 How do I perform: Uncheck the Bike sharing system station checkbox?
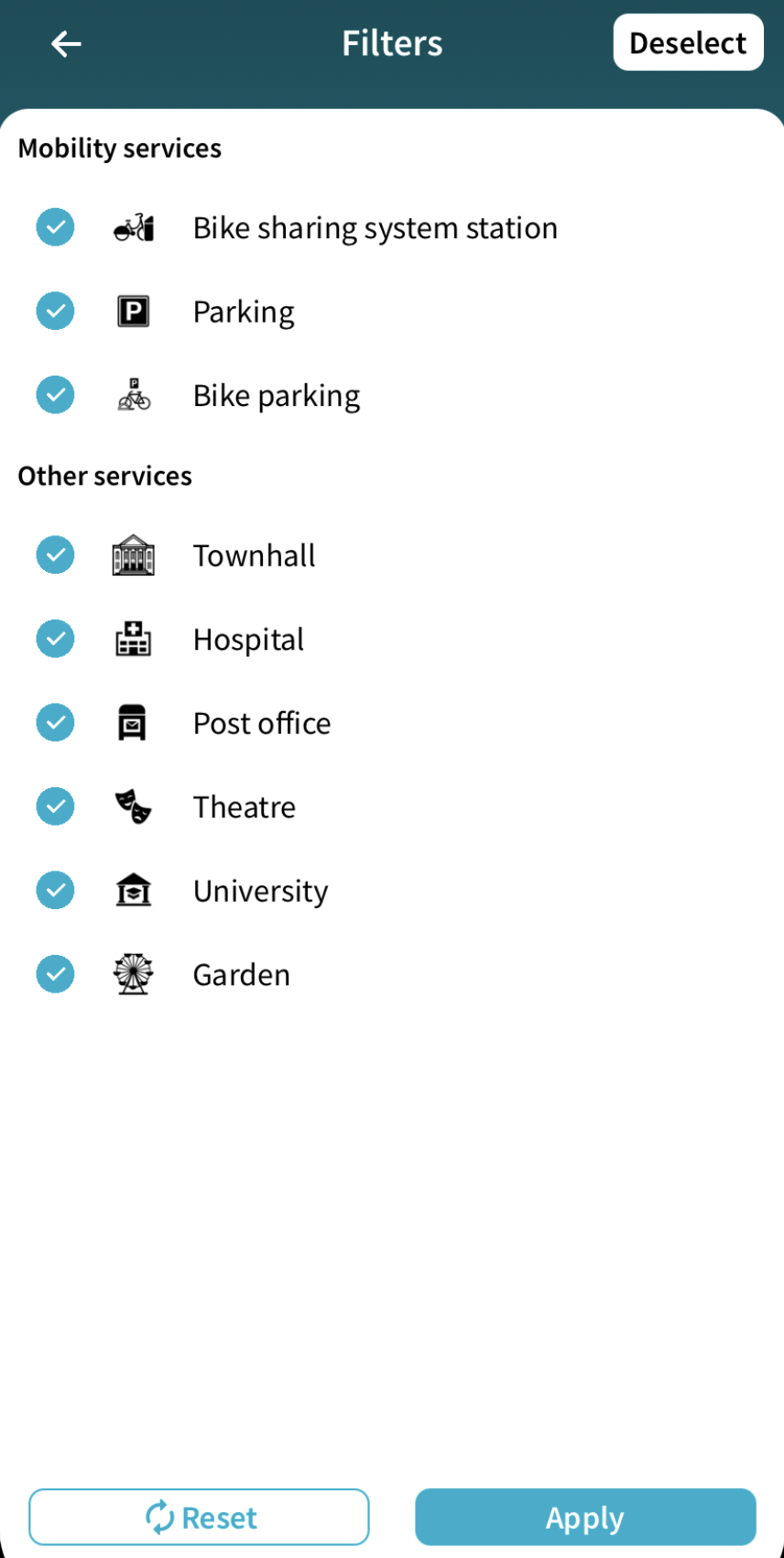[55, 227]
